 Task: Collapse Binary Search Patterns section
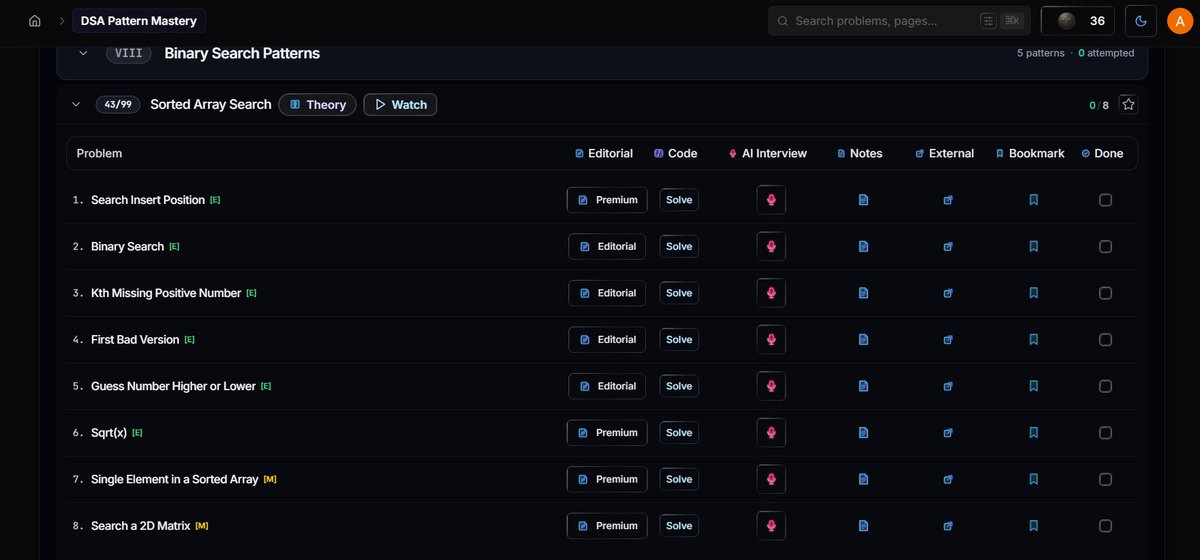pos(83,53)
